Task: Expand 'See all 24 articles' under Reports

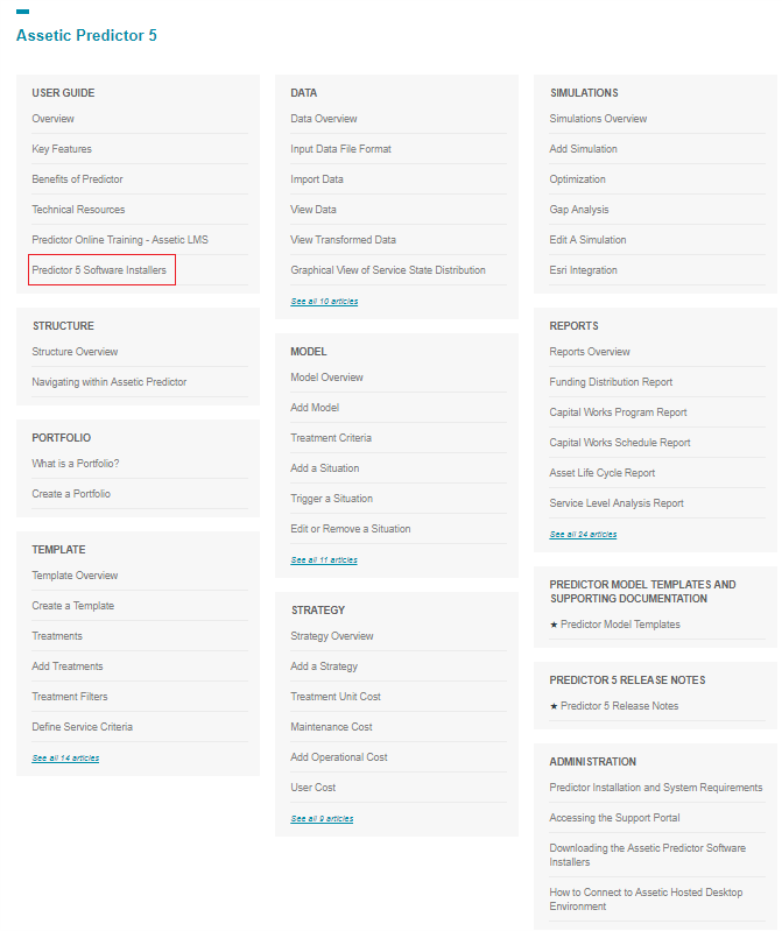Action: (583, 534)
